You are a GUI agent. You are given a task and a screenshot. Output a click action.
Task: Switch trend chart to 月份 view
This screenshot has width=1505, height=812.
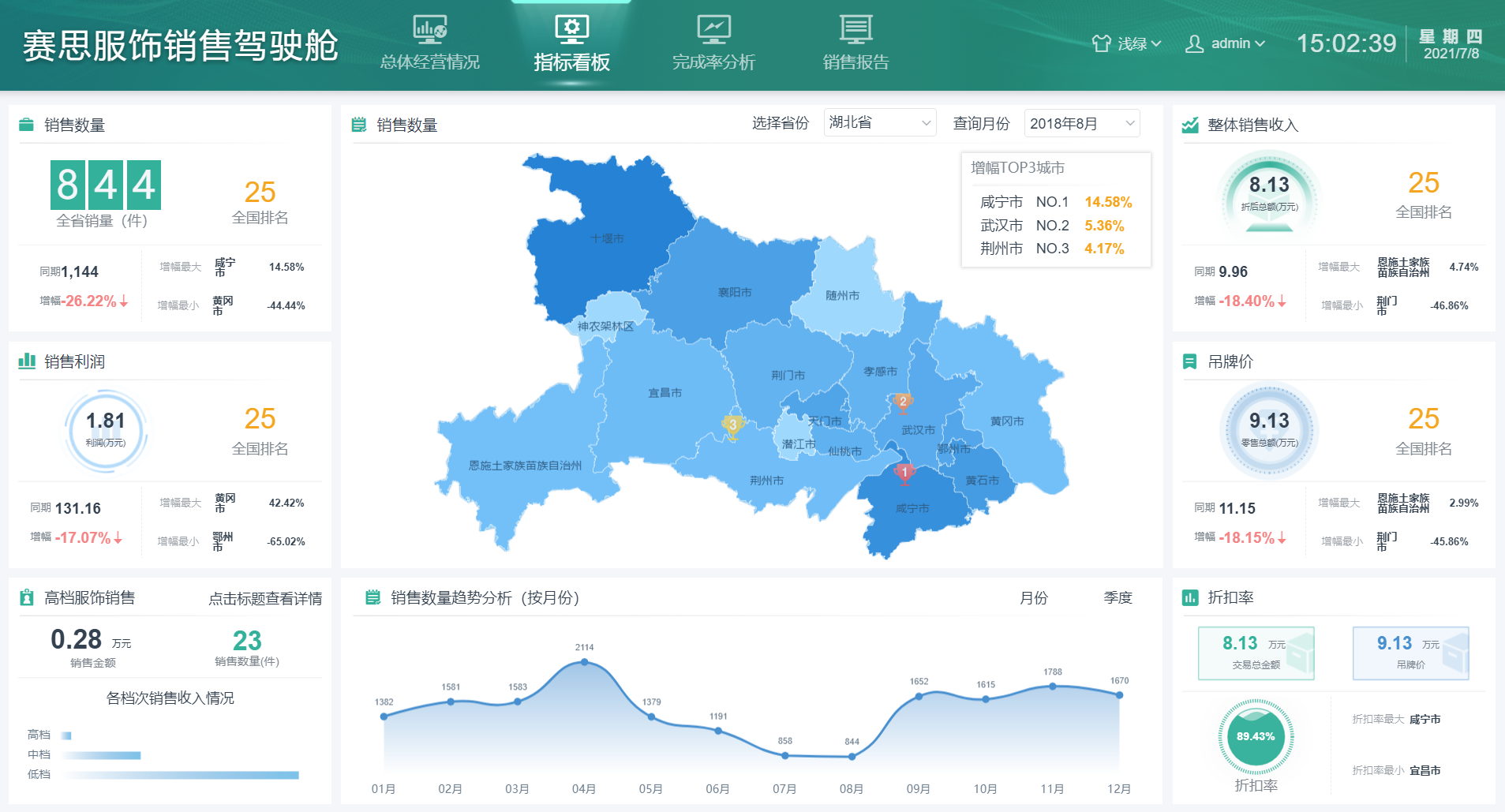1033,598
